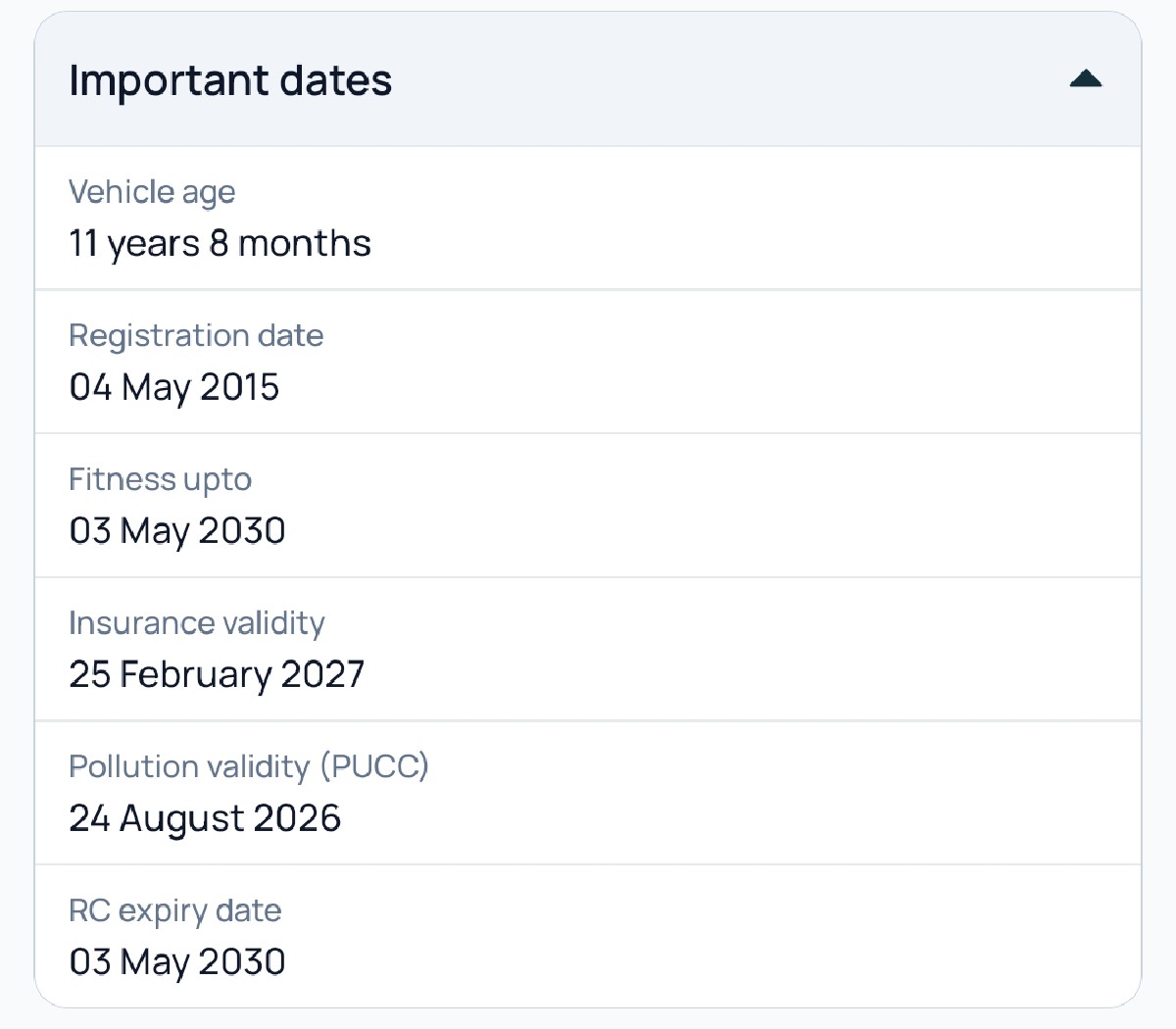Click the Important dates heading

coord(230,80)
